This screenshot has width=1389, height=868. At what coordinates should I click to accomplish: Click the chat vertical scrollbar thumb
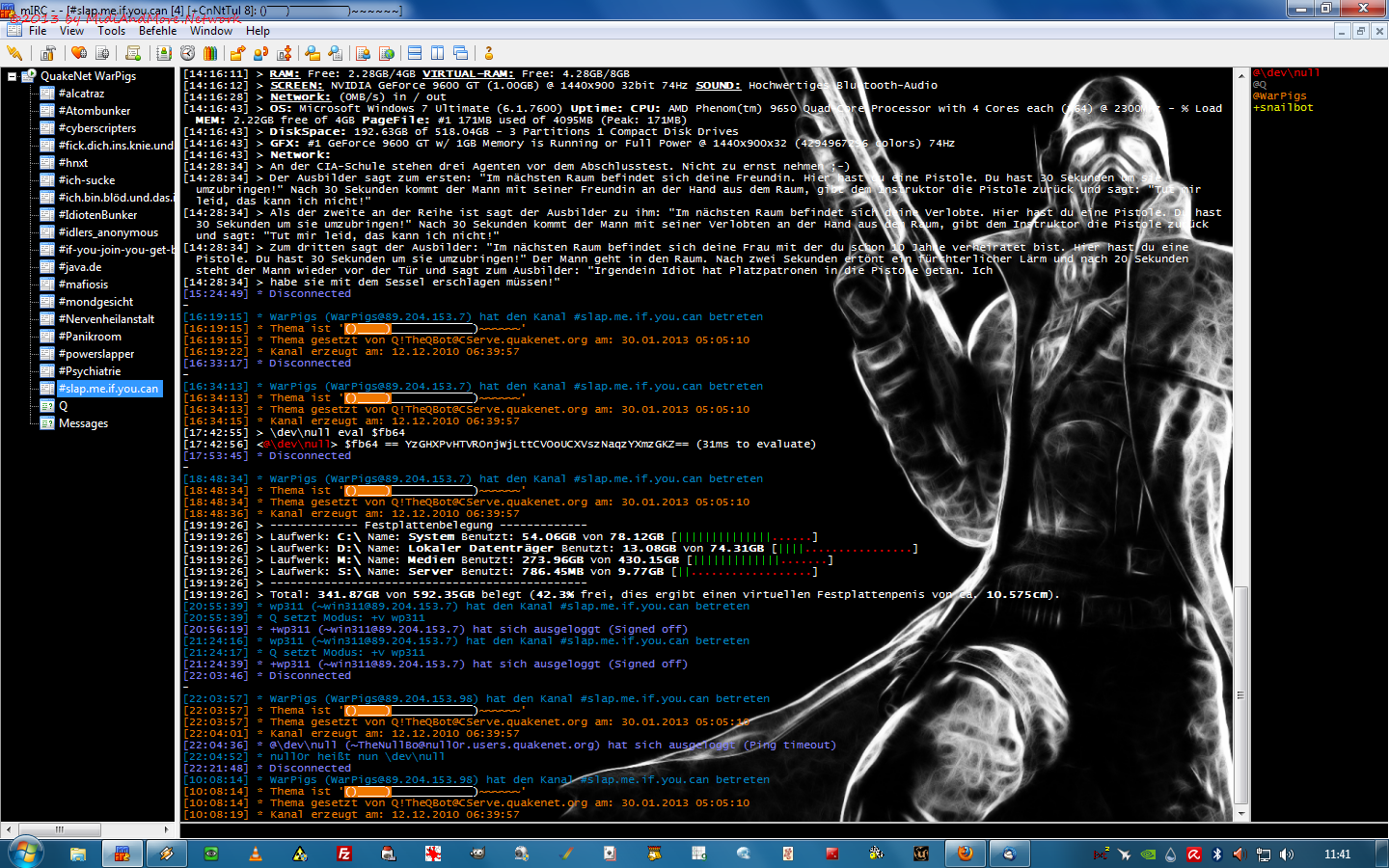tap(1240, 694)
